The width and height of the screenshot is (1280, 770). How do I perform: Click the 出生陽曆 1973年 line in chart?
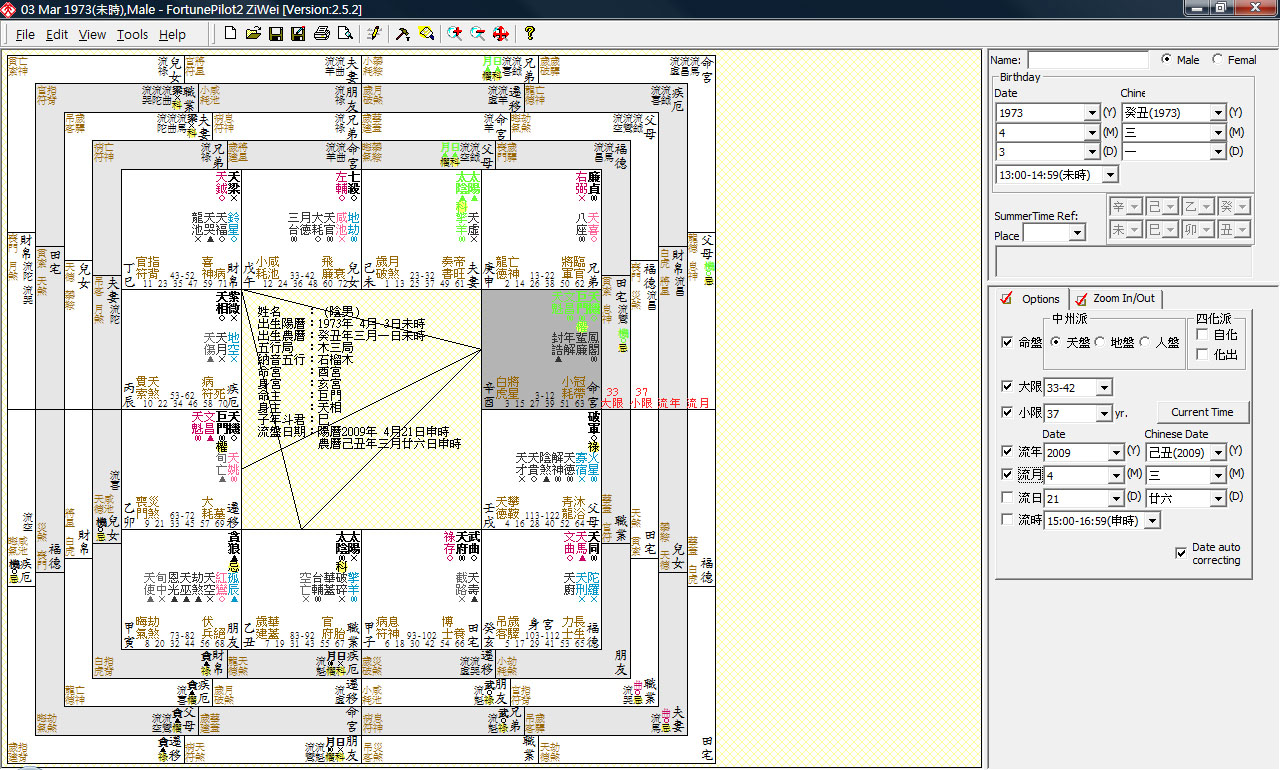341,324
